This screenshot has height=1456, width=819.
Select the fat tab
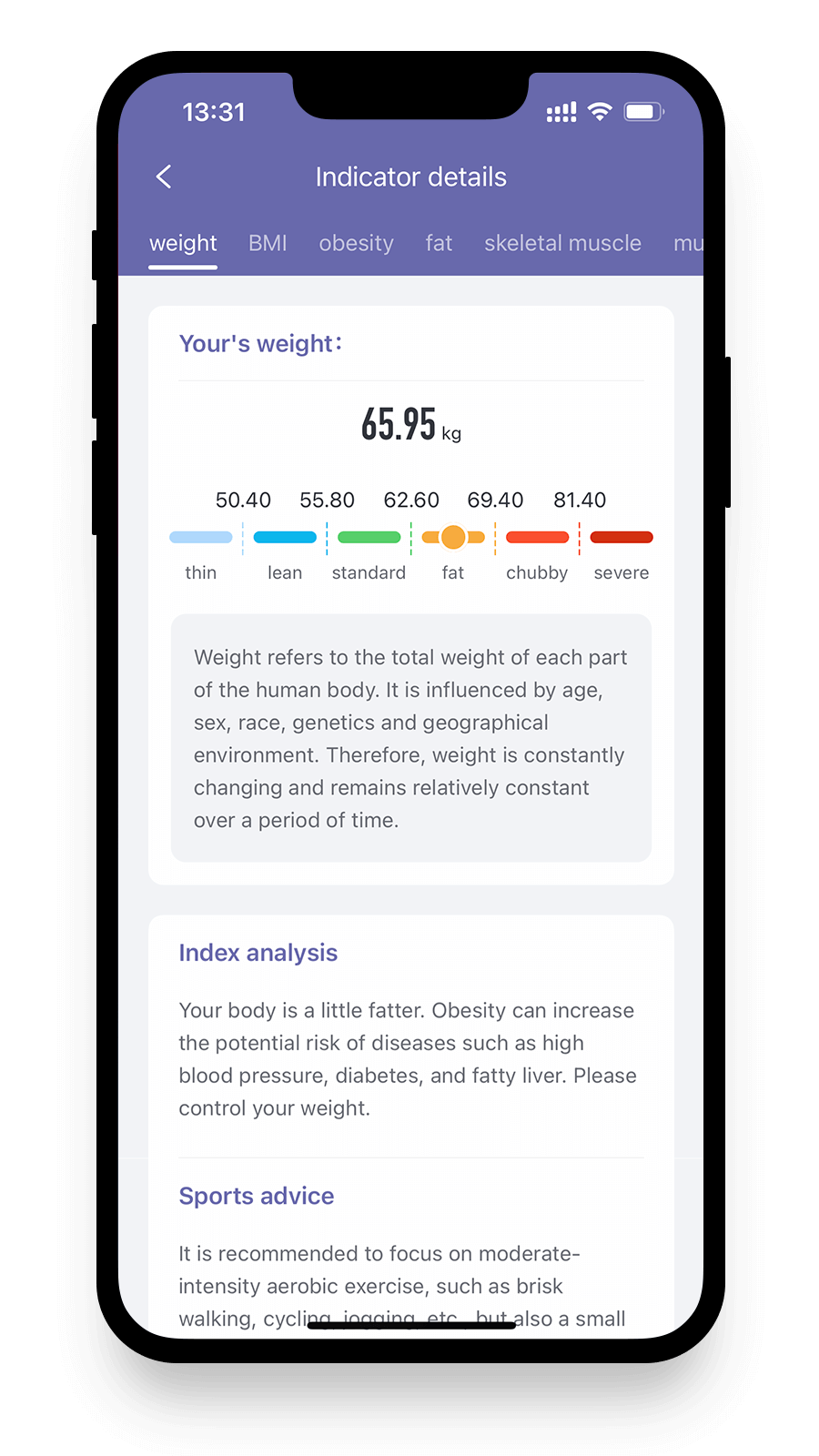tap(439, 243)
